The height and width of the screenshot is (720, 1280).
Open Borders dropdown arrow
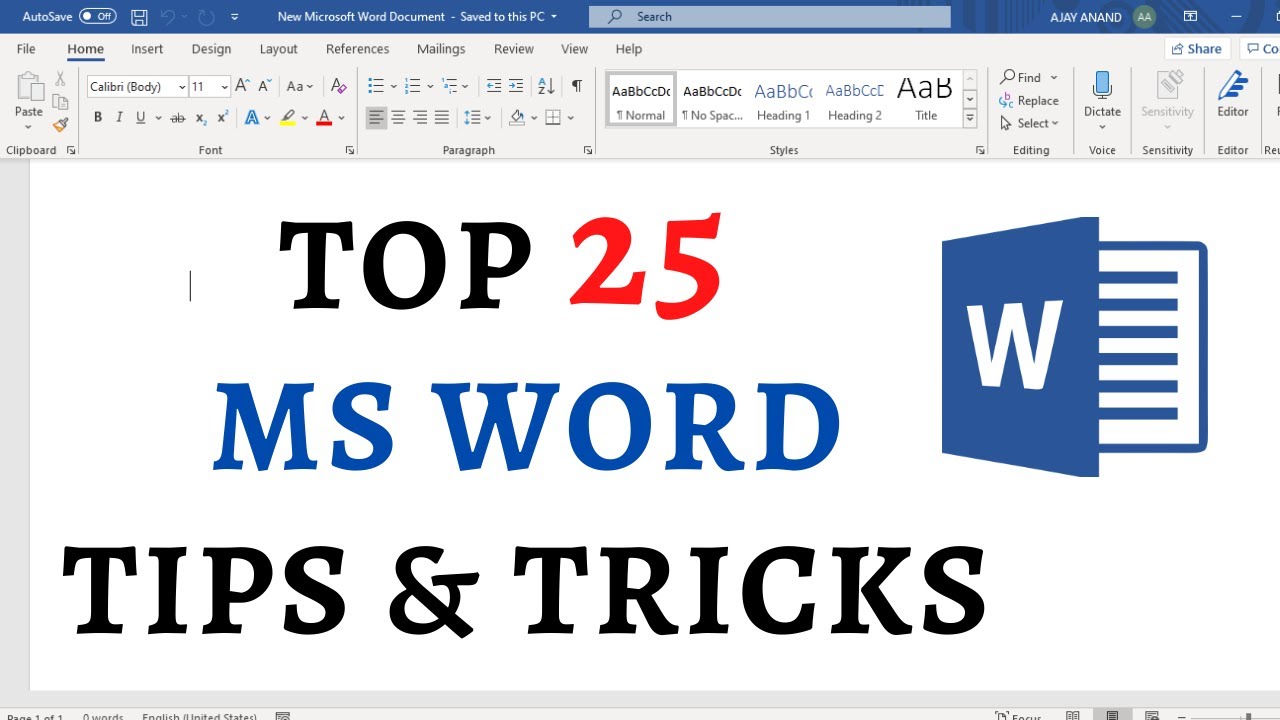coord(571,118)
